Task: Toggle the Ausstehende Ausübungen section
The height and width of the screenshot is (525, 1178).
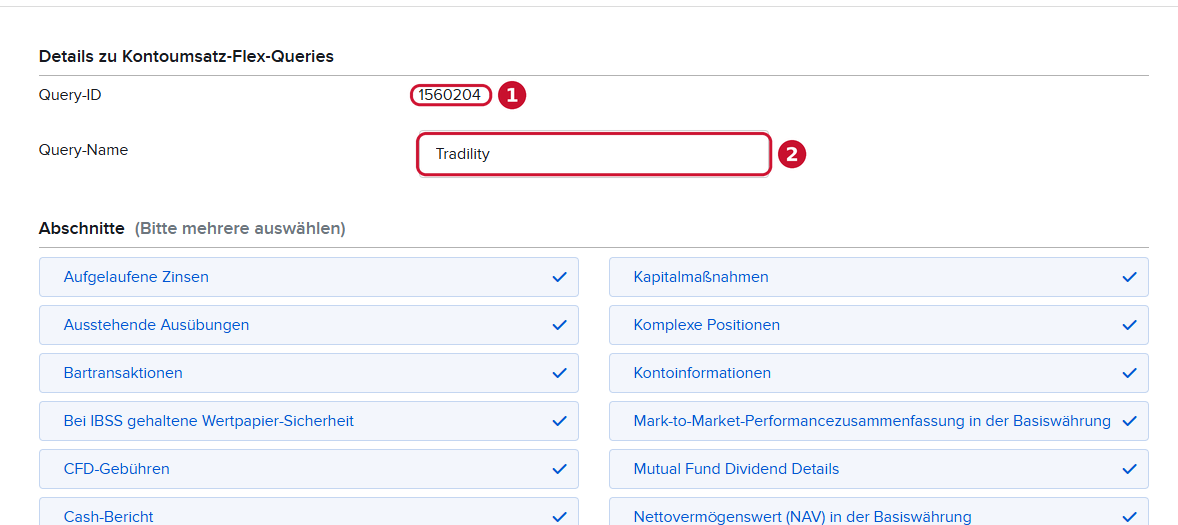Action: 309,325
